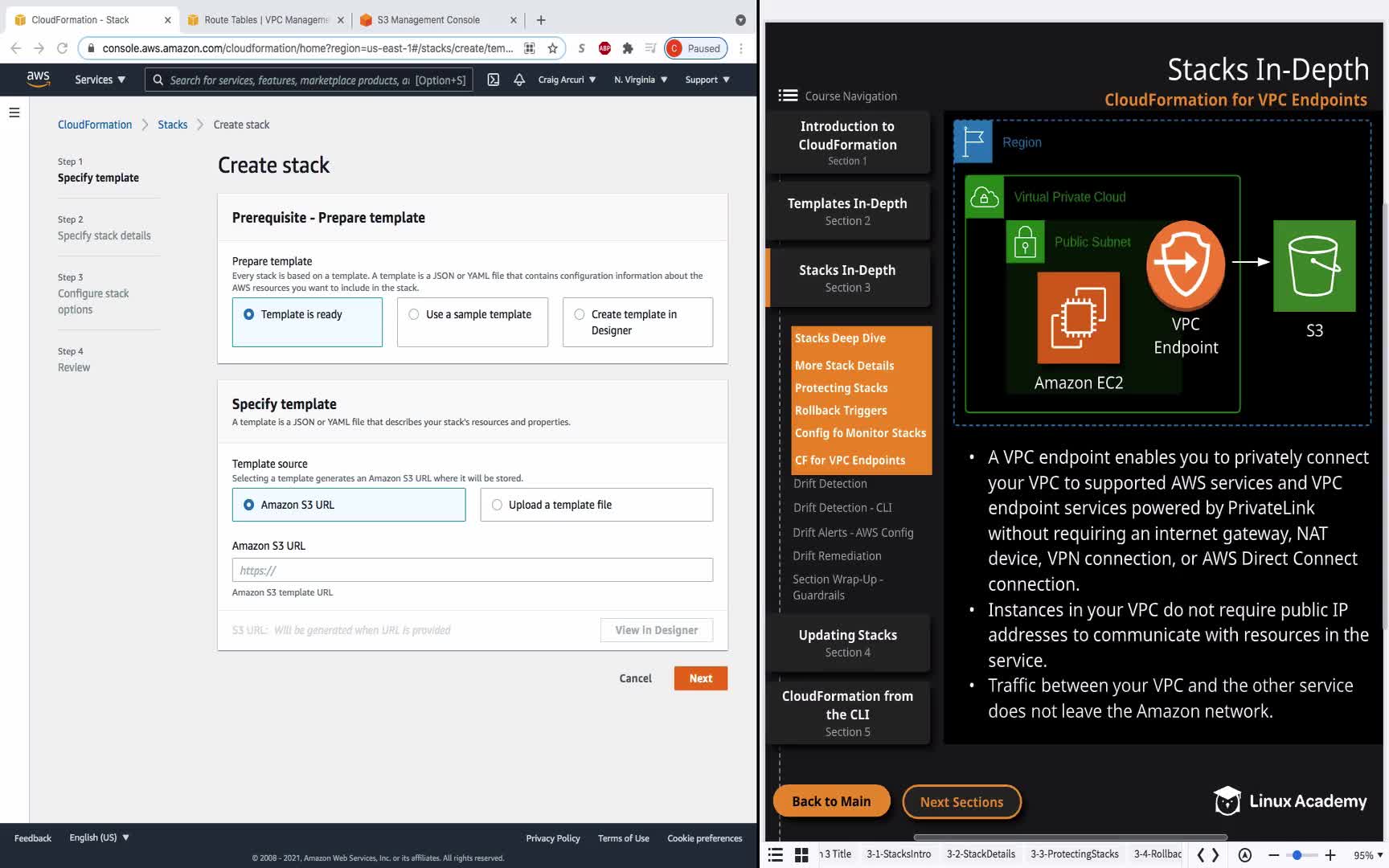
Task: Zoom in with the plus button
Action: 1330,854
